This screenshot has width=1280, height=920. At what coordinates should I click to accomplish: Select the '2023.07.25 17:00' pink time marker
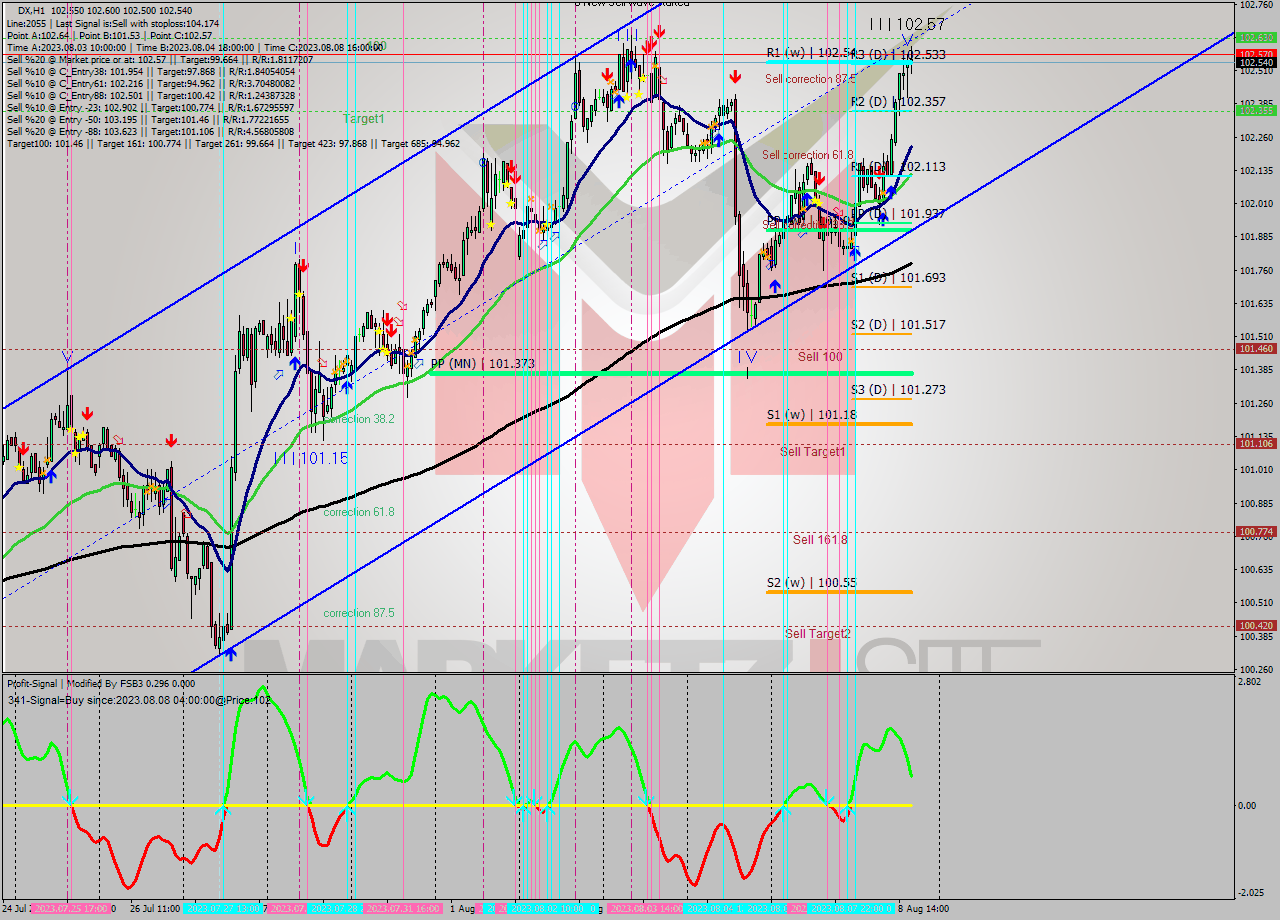point(71,909)
